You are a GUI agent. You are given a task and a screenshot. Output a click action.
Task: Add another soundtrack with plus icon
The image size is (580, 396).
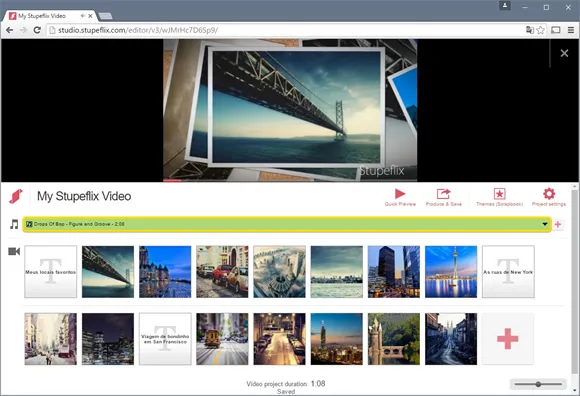click(558, 224)
